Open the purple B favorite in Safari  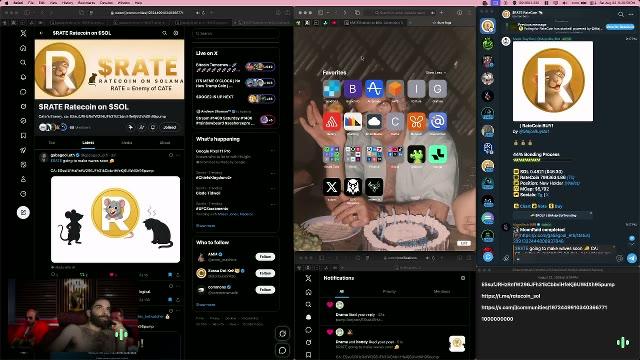(353, 89)
